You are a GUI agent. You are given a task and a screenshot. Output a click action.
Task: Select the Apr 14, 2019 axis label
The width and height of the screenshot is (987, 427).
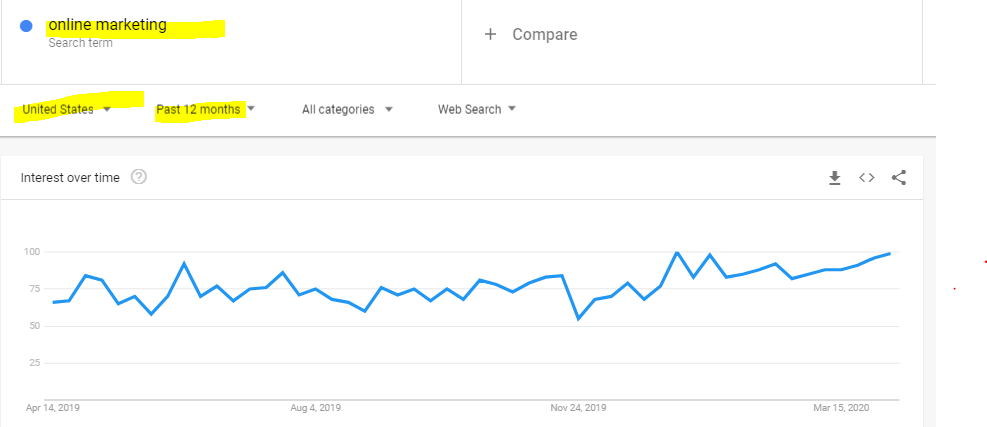[53, 408]
